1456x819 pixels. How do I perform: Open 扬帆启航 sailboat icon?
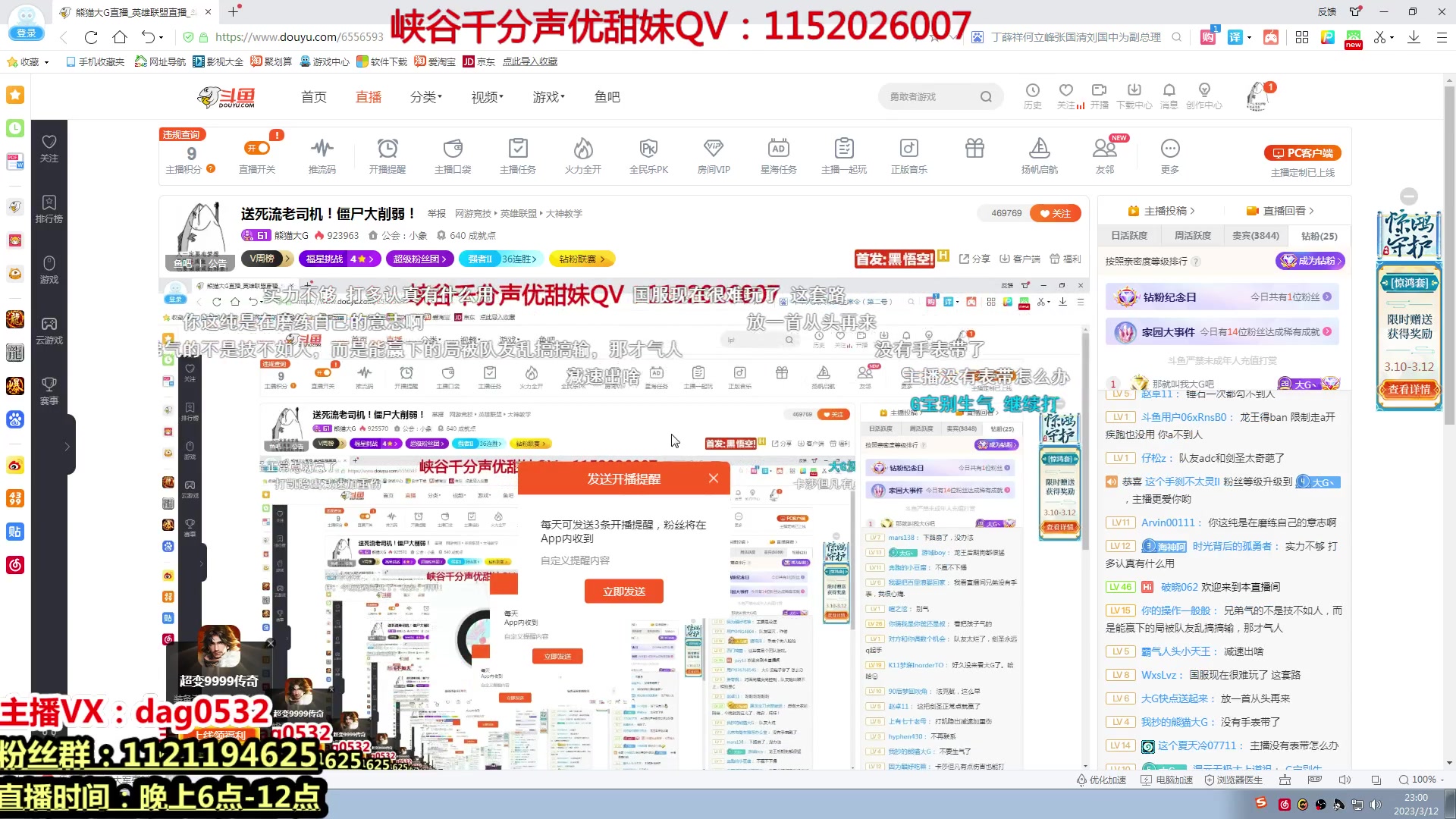tap(1040, 156)
